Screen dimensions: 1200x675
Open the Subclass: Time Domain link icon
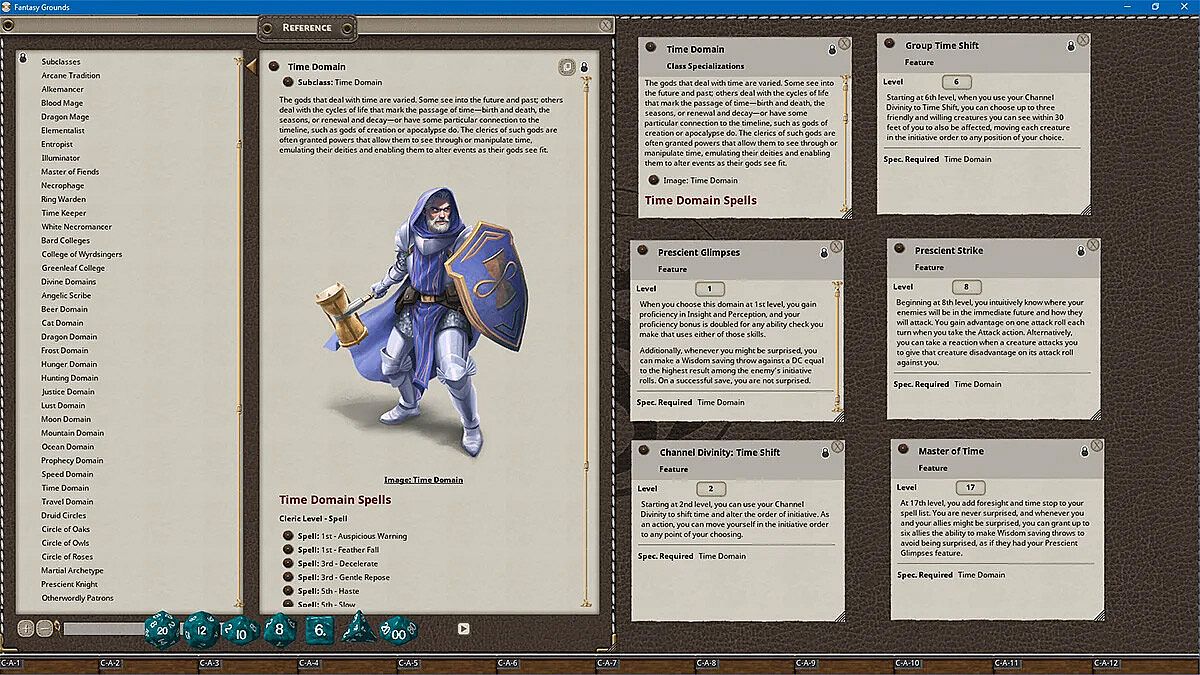point(288,81)
